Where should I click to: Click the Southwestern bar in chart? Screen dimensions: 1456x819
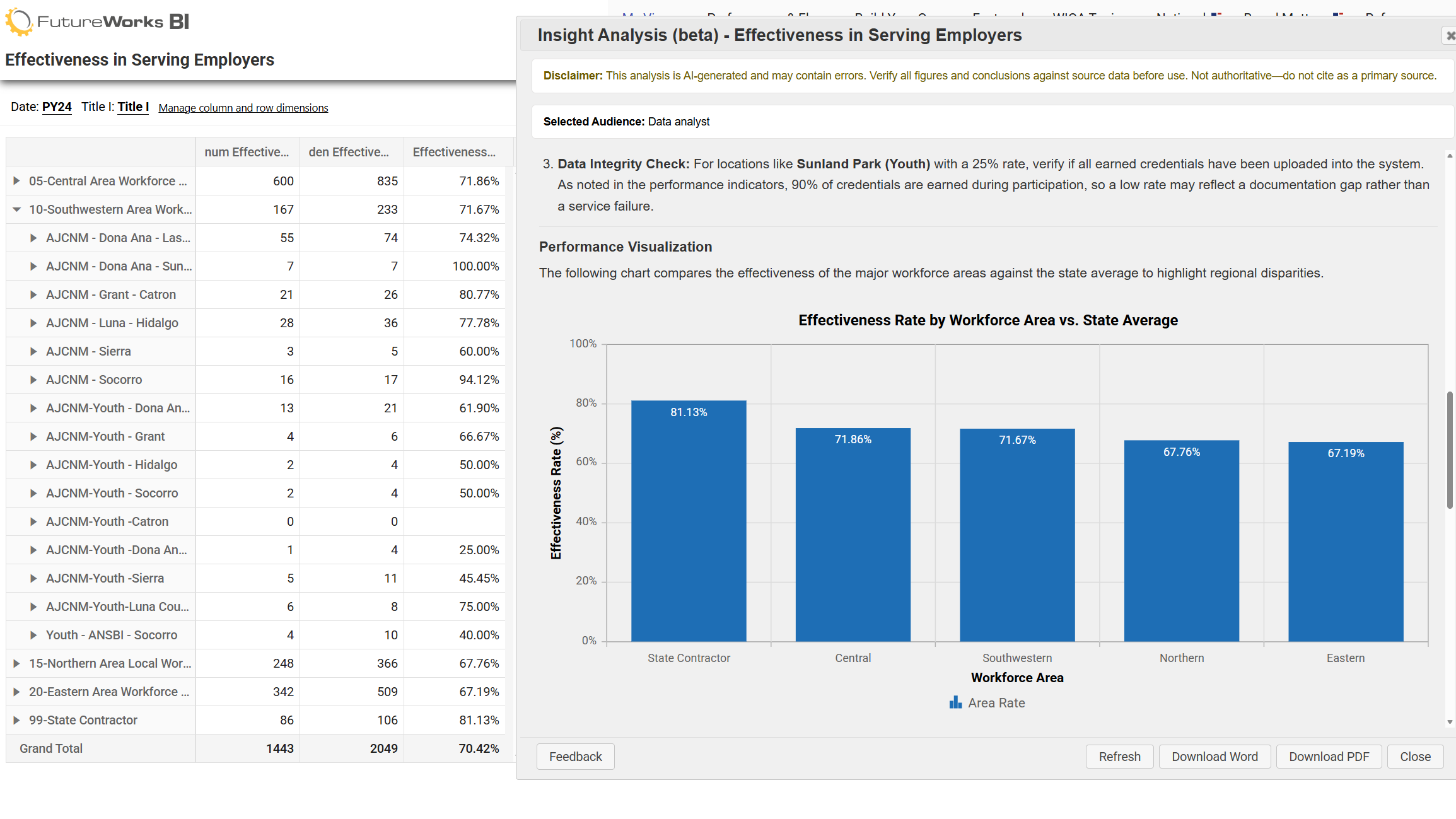click(x=1017, y=535)
